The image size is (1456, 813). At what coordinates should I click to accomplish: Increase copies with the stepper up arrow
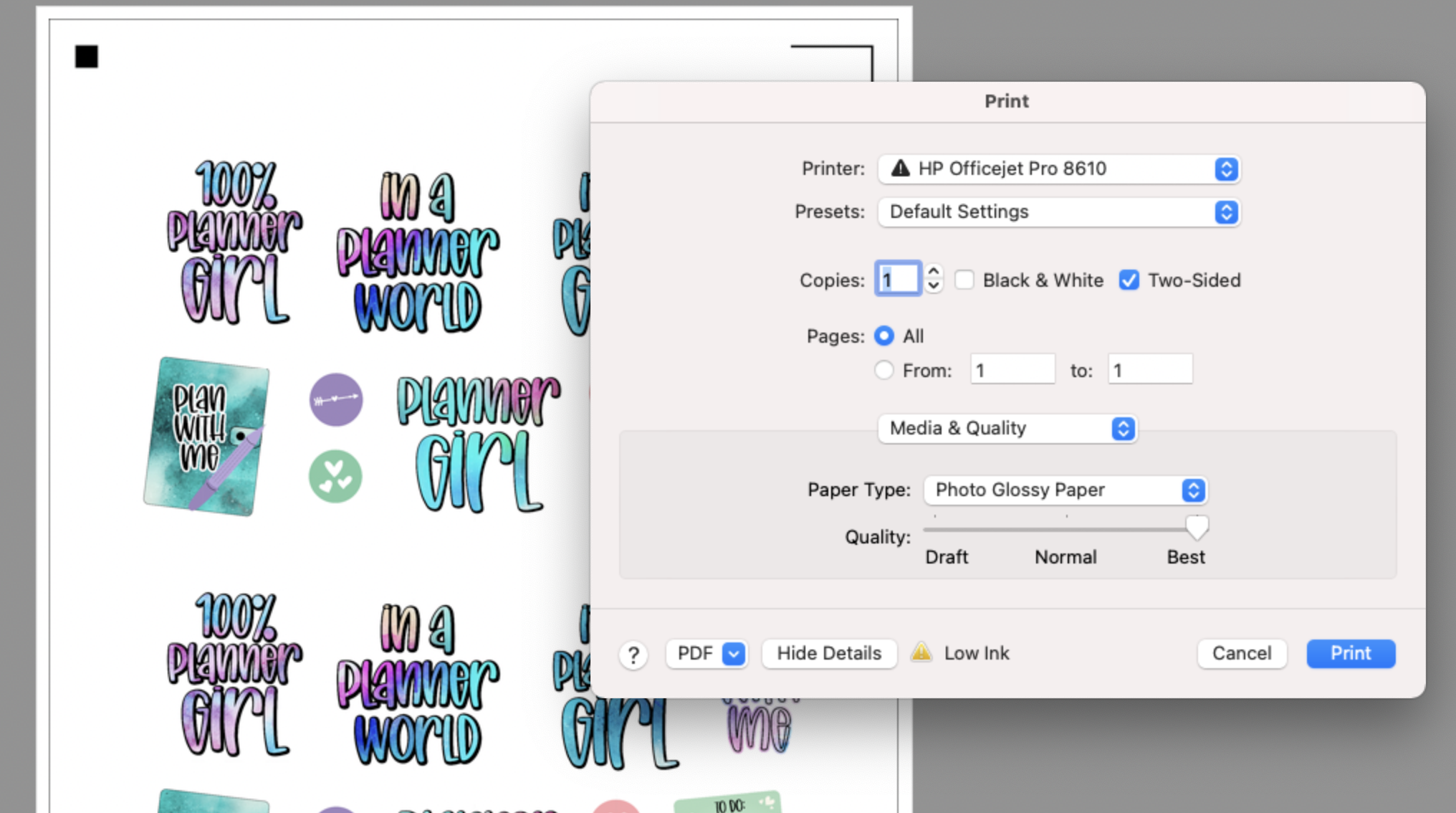pos(933,272)
